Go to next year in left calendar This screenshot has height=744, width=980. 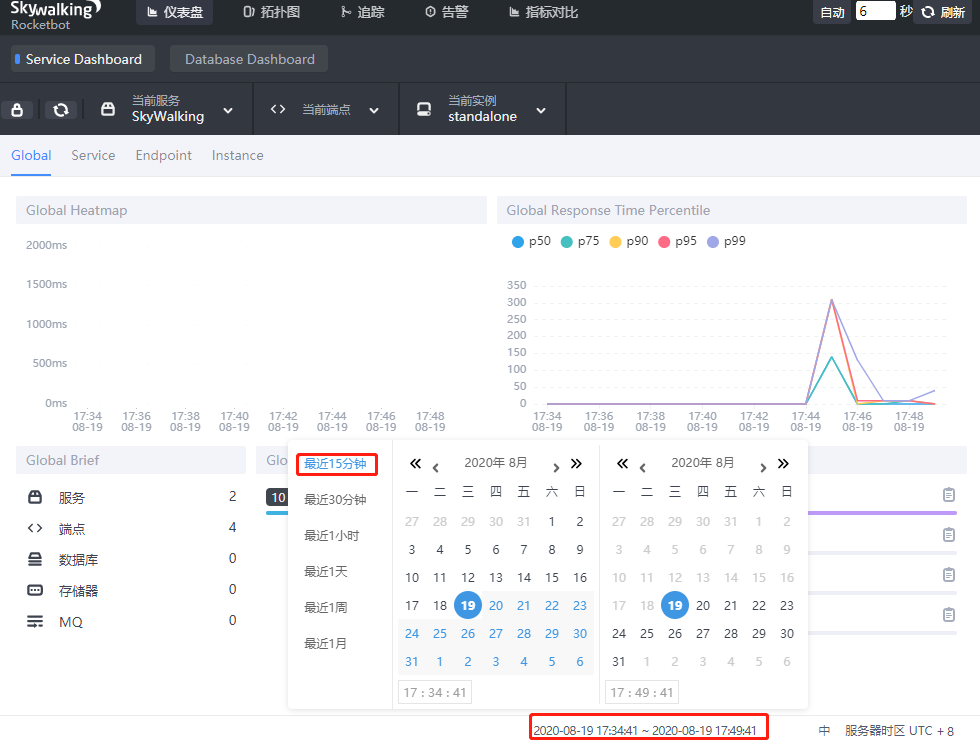[x=576, y=463]
